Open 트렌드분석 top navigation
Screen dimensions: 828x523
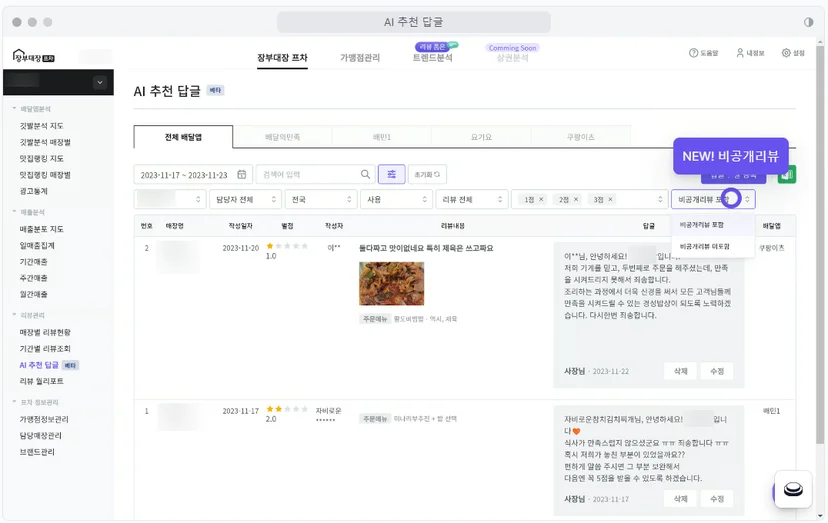432,58
